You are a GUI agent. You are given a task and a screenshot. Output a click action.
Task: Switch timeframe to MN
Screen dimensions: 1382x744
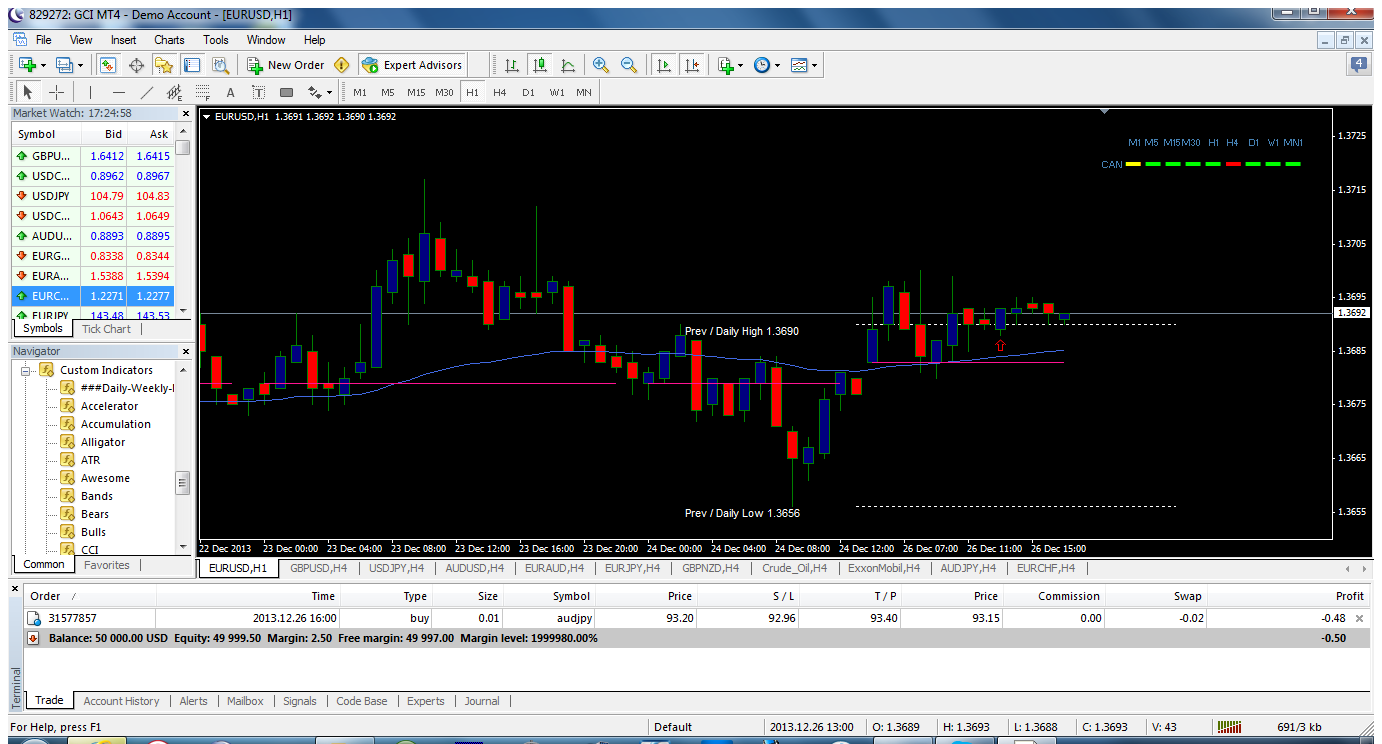[x=584, y=92]
